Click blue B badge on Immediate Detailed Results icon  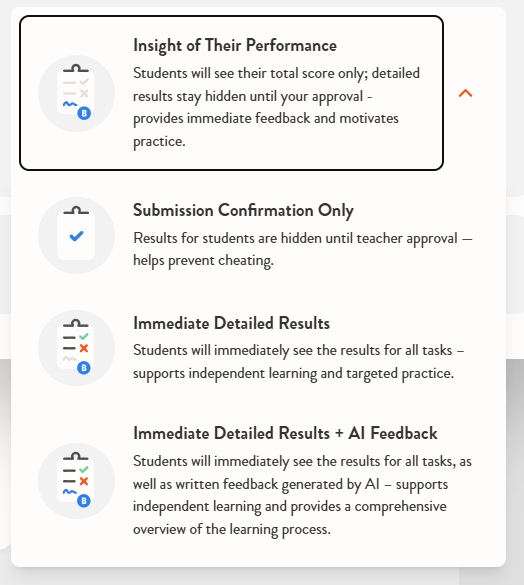tap(84, 368)
